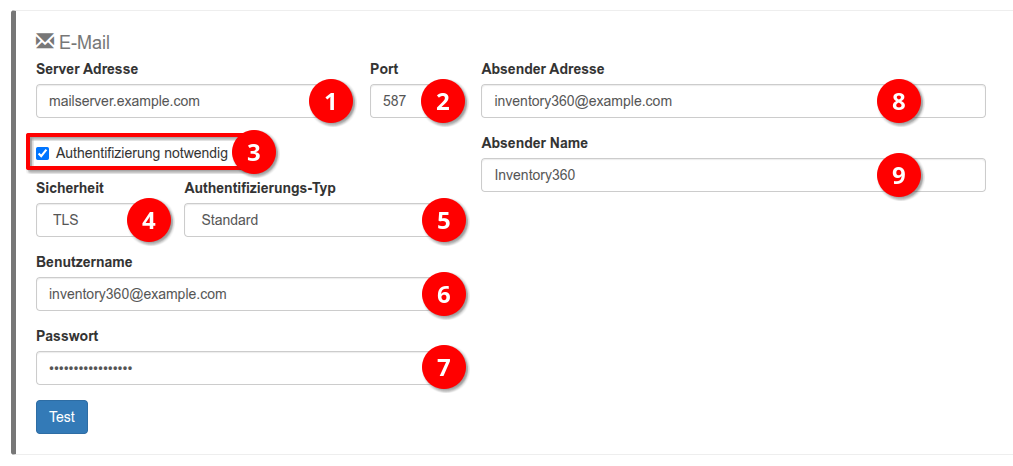Click red marker number 3
The height and width of the screenshot is (466, 1013).
point(253,153)
